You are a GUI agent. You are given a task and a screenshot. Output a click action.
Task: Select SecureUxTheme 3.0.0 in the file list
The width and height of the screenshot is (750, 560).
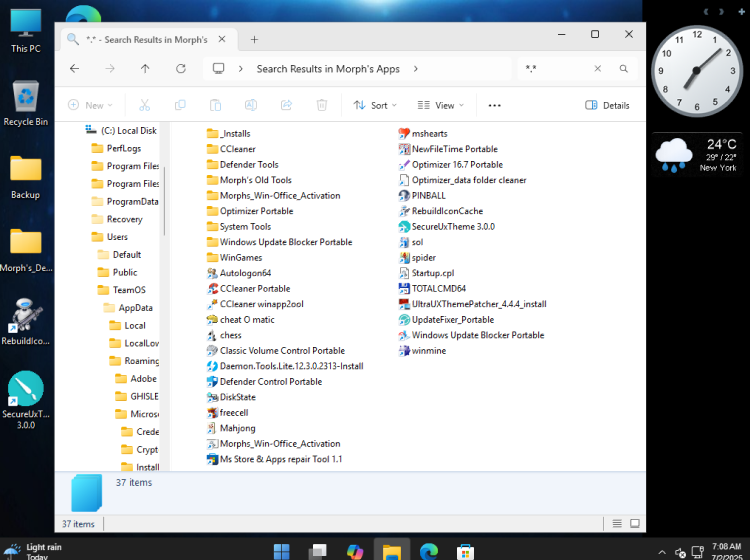[x=447, y=227]
